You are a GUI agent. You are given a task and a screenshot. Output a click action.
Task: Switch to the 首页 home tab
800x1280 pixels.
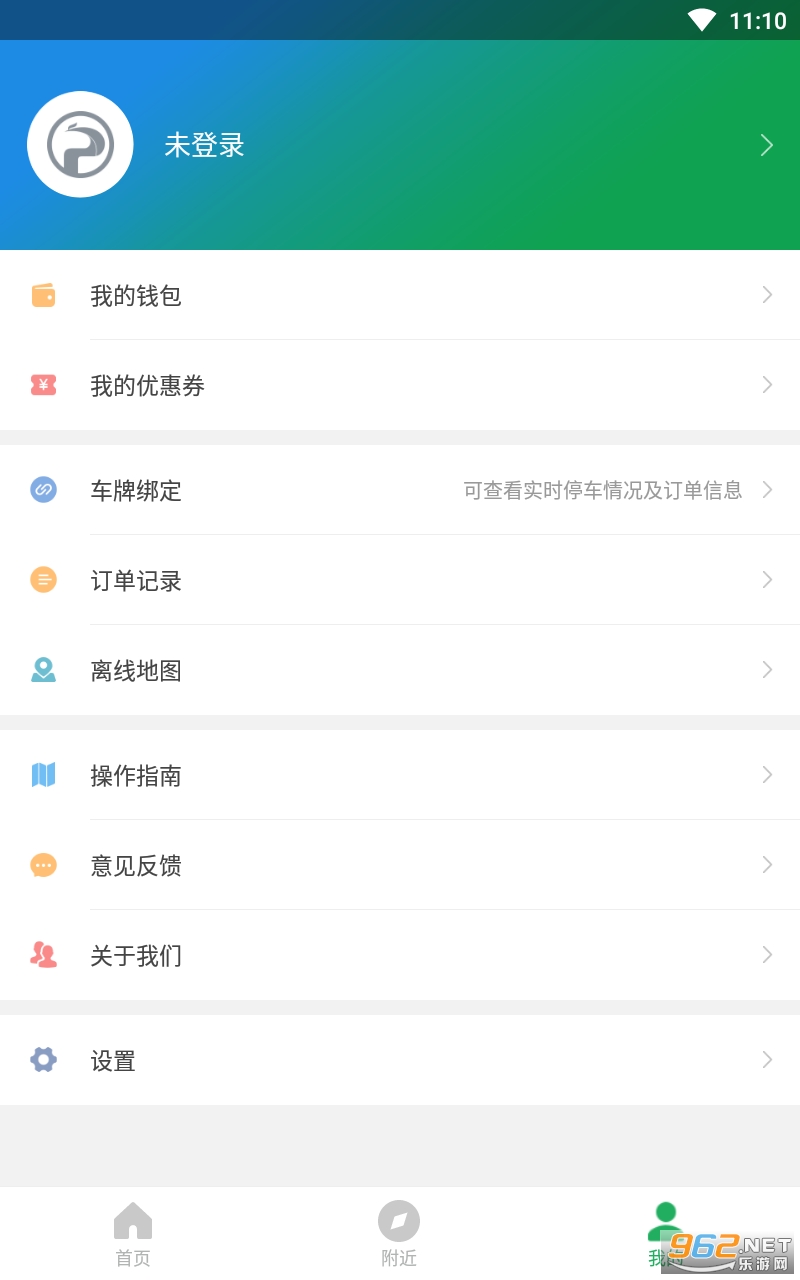click(133, 1235)
